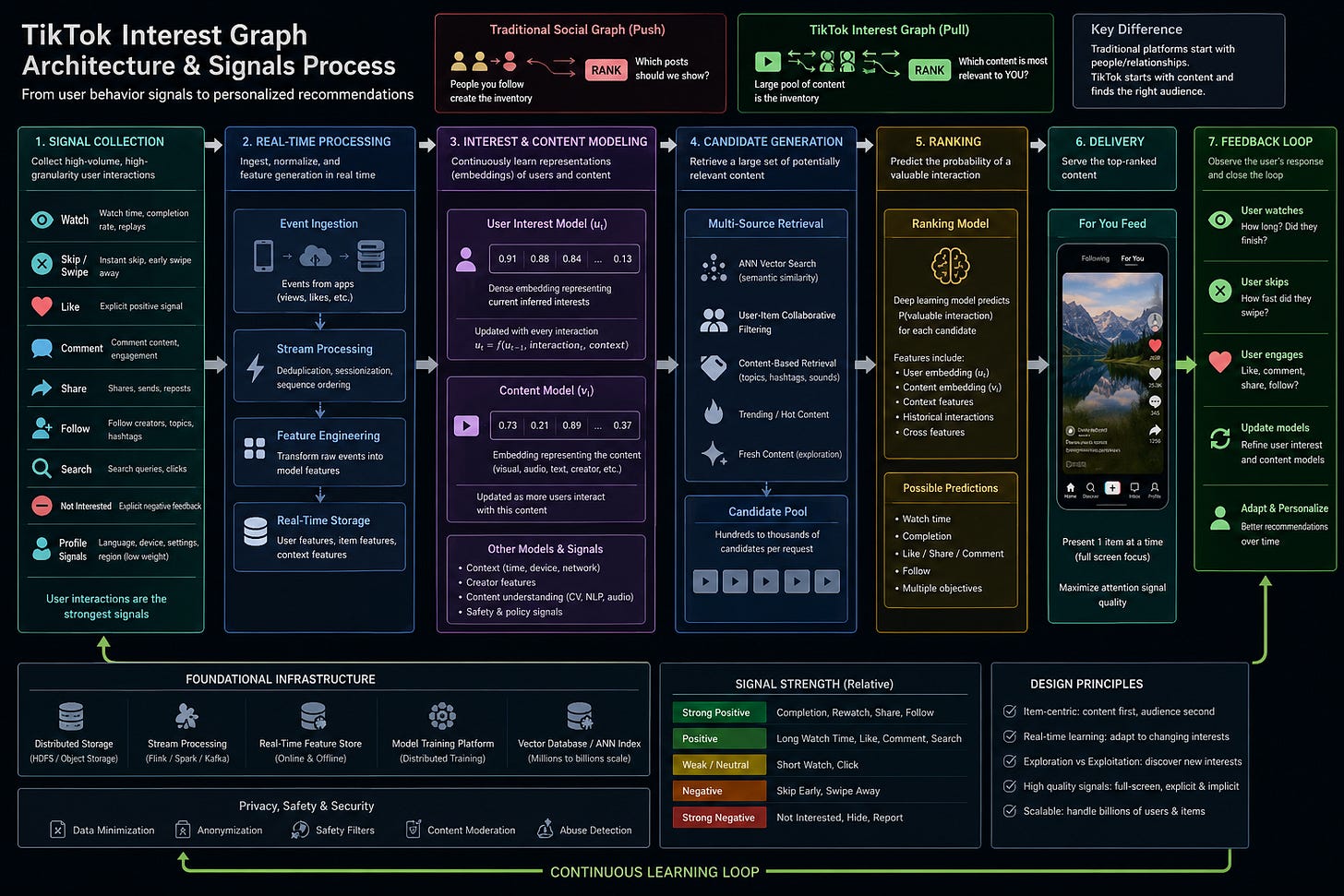Select the puzzle icon above Stream Processing infrastructure
The image size is (1344, 896).
[x=186, y=716]
